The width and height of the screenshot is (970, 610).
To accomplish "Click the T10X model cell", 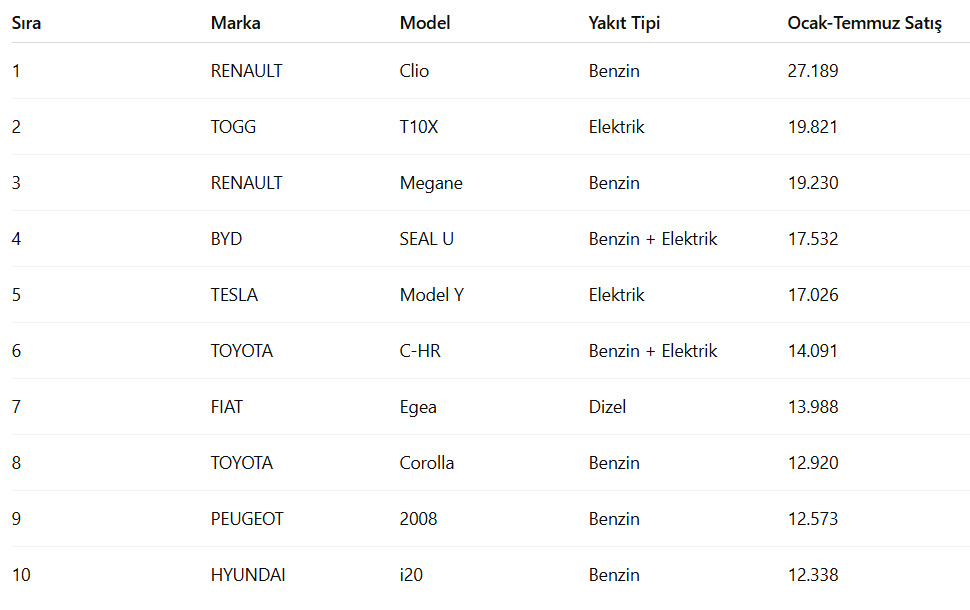I will [x=419, y=127].
